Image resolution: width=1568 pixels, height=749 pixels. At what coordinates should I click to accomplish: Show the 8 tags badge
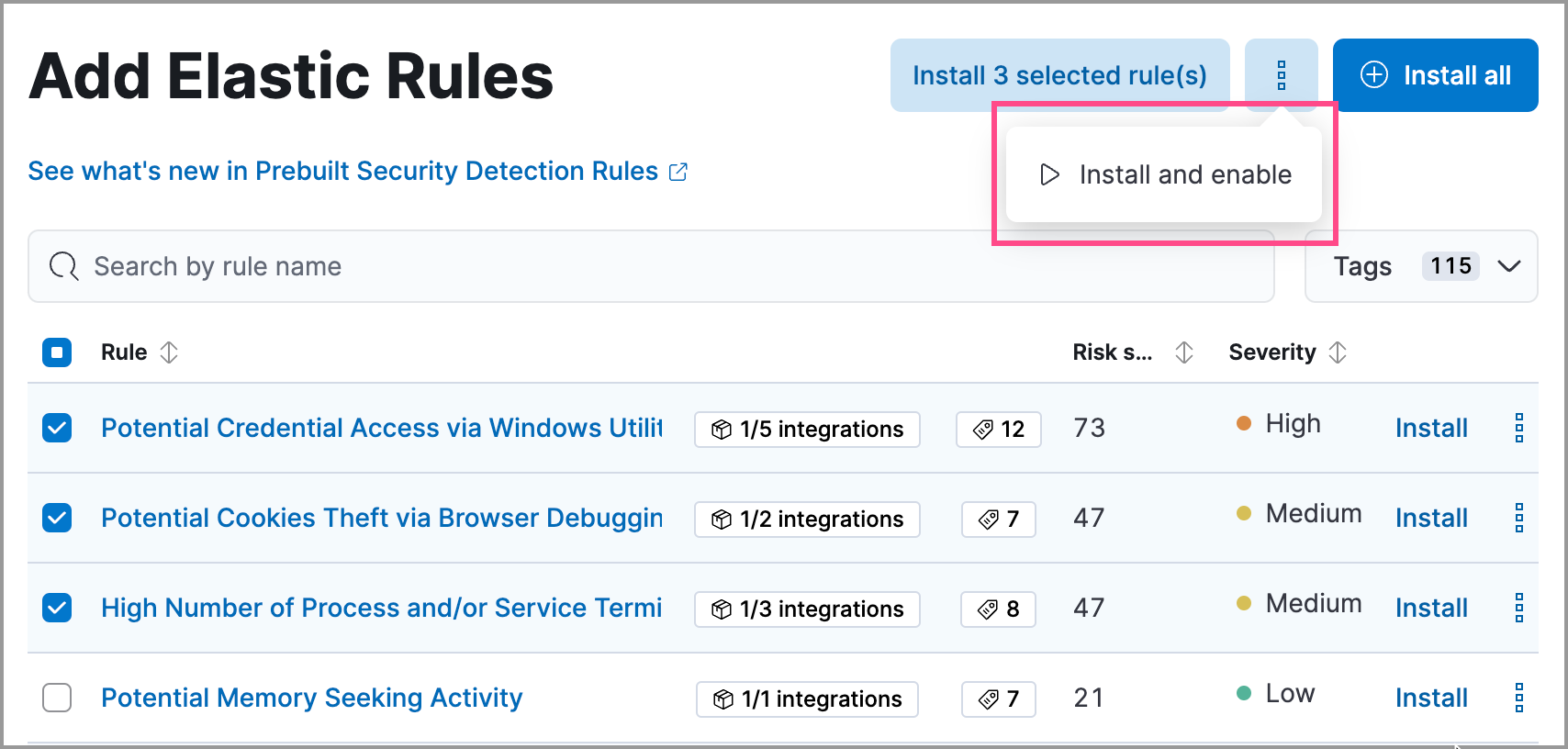999,609
